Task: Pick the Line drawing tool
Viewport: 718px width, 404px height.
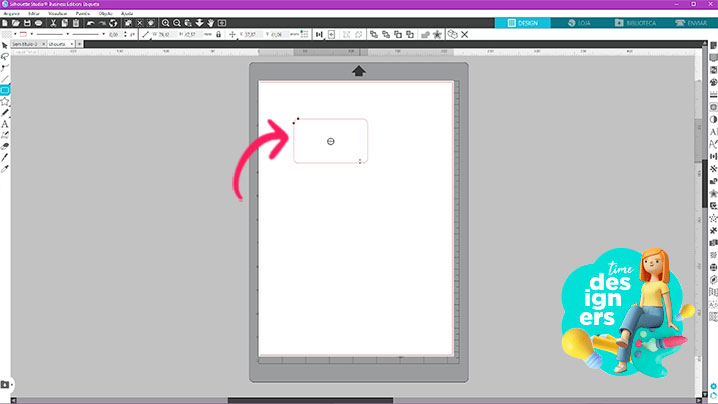Action: (5, 78)
